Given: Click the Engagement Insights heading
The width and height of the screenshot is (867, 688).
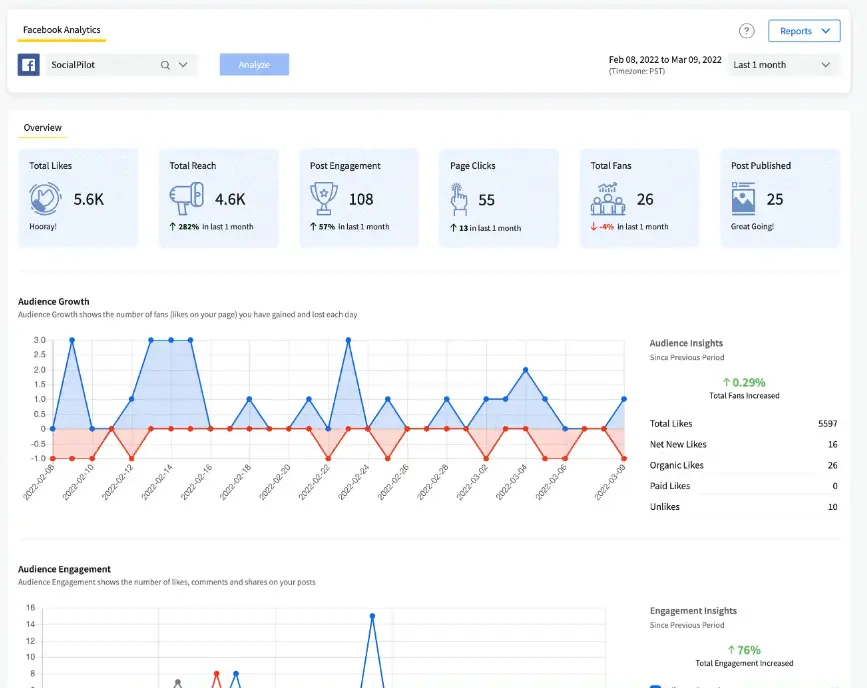Looking at the screenshot, I should coord(693,611).
